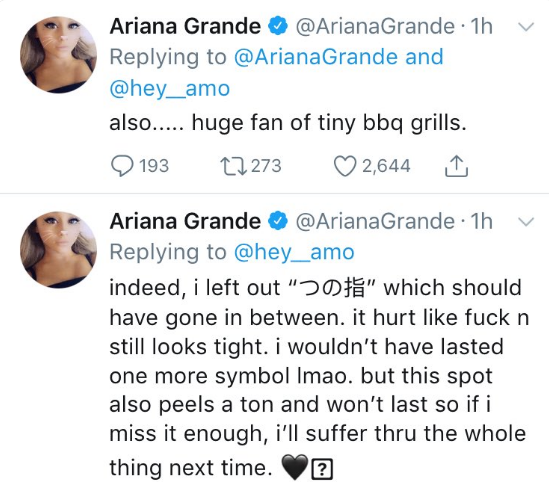Click the verified badge in second tweet
The image size is (555, 500).
[278, 221]
